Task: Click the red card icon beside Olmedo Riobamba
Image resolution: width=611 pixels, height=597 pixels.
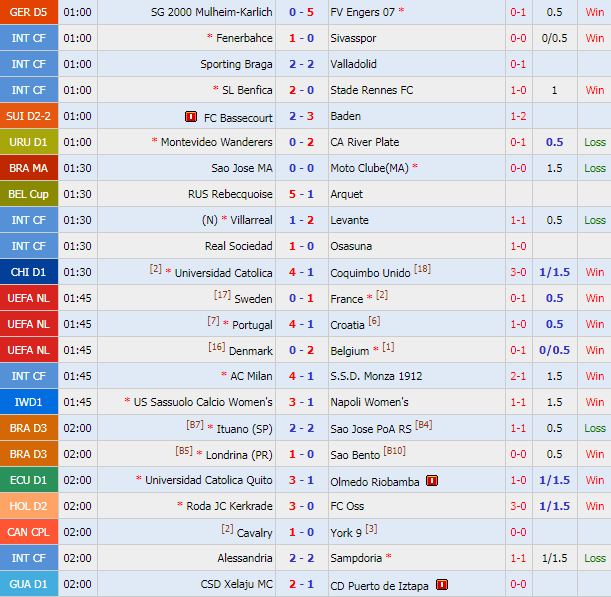Action: click(x=432, y=480)
